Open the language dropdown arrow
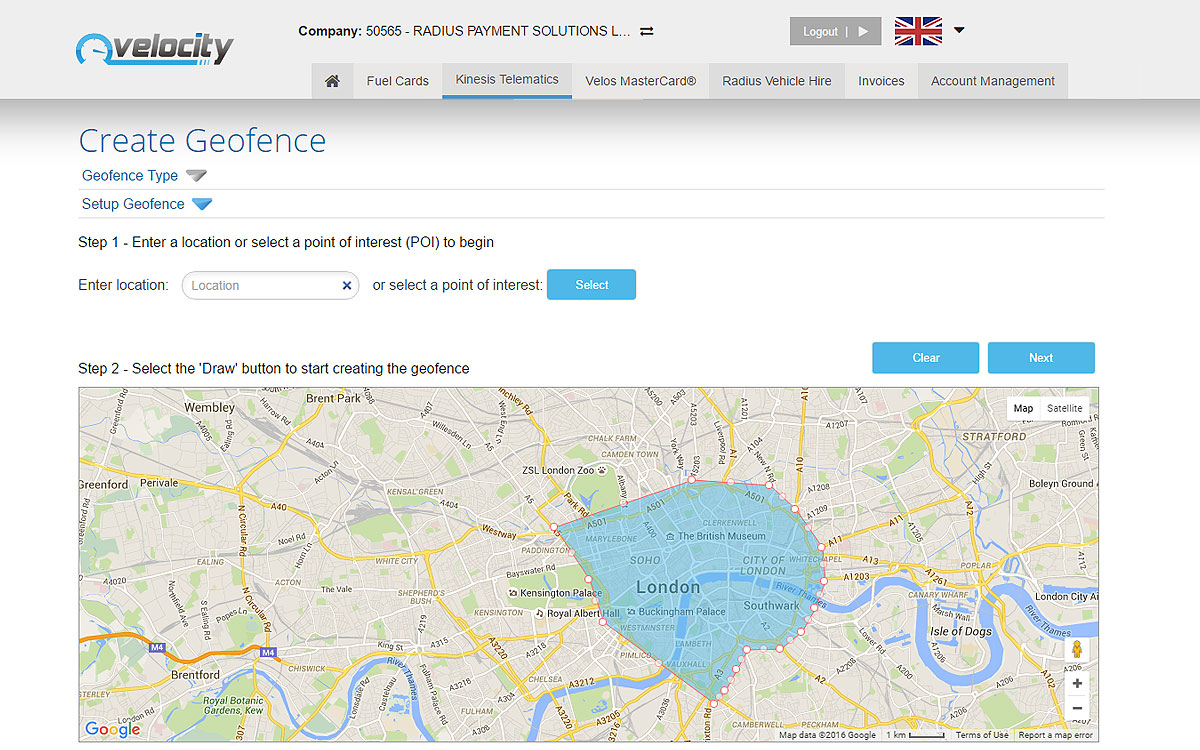 click(x=959, y=30)
